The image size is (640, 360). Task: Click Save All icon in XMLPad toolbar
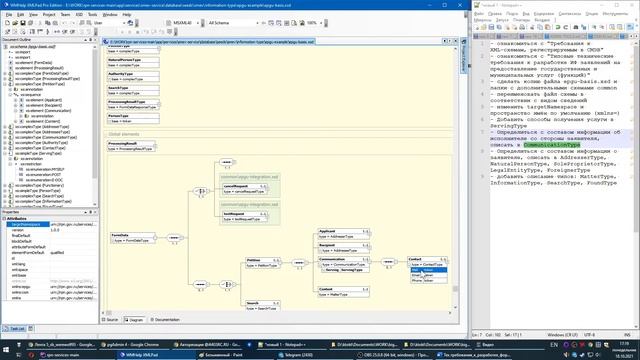pos(30,23)
